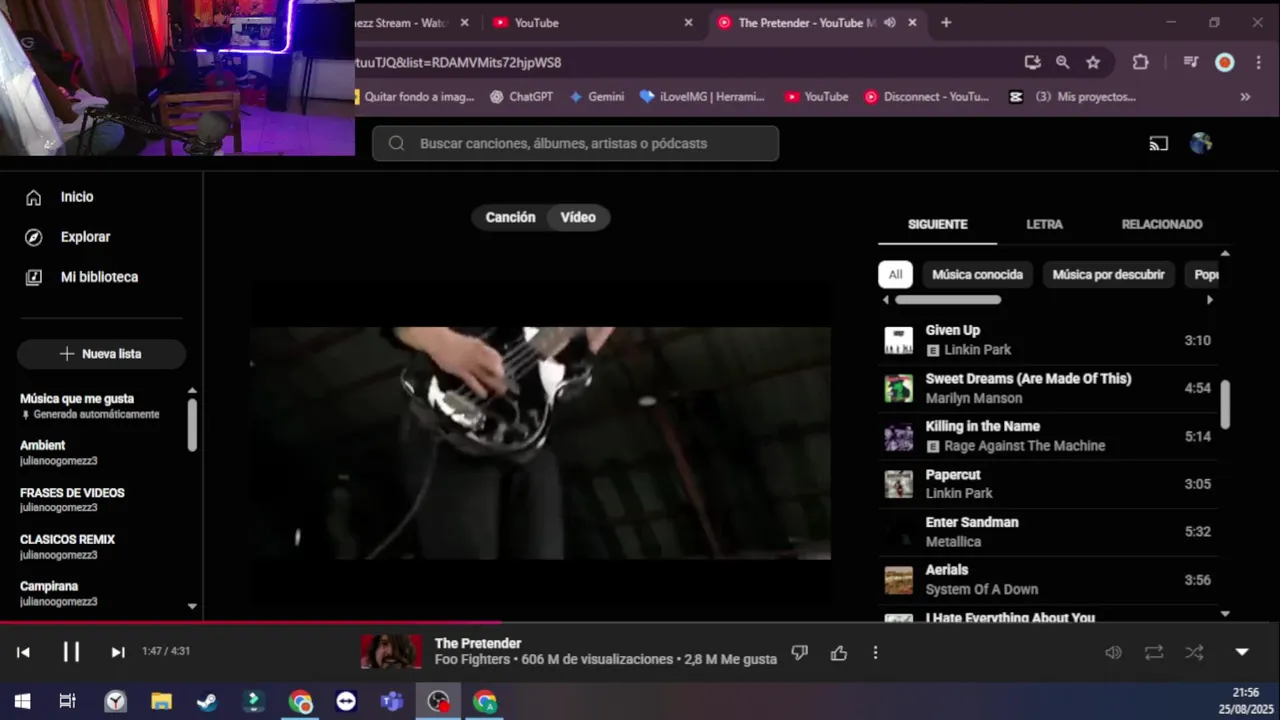Screen dimensions: 1280x720
Task: Open Música que me gusta playlist
Action: coord(90,405)
